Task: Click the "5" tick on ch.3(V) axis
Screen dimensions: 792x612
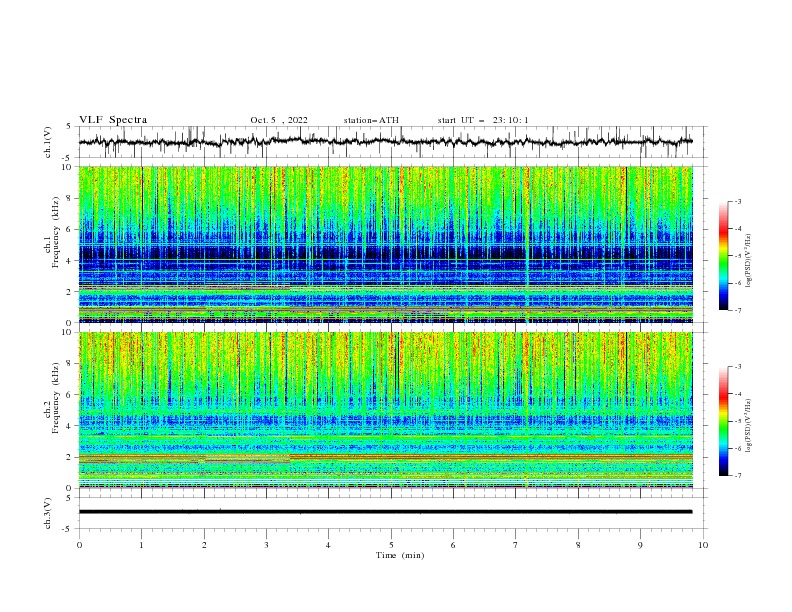Action: (70, 497)
